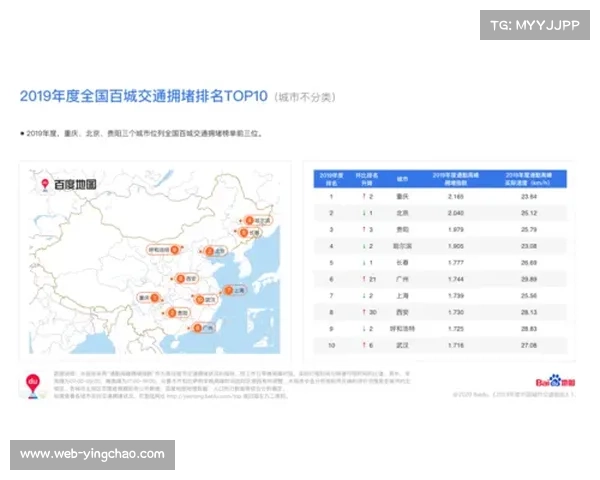Screen dimensions: 600x480
Task: Click the down arrow in the 北京 row
Action: click(364, 213)
